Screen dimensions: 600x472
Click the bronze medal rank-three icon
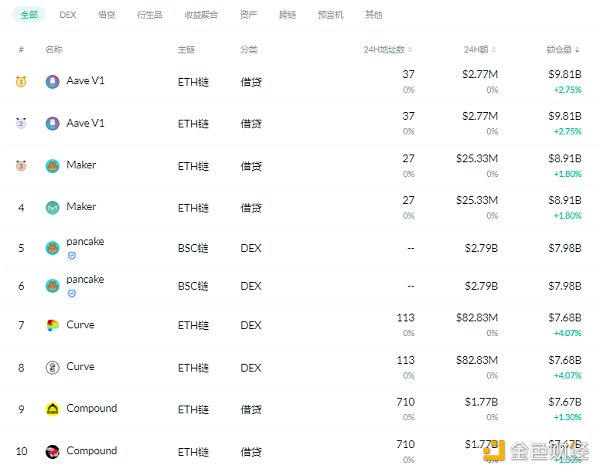[21, 165]
